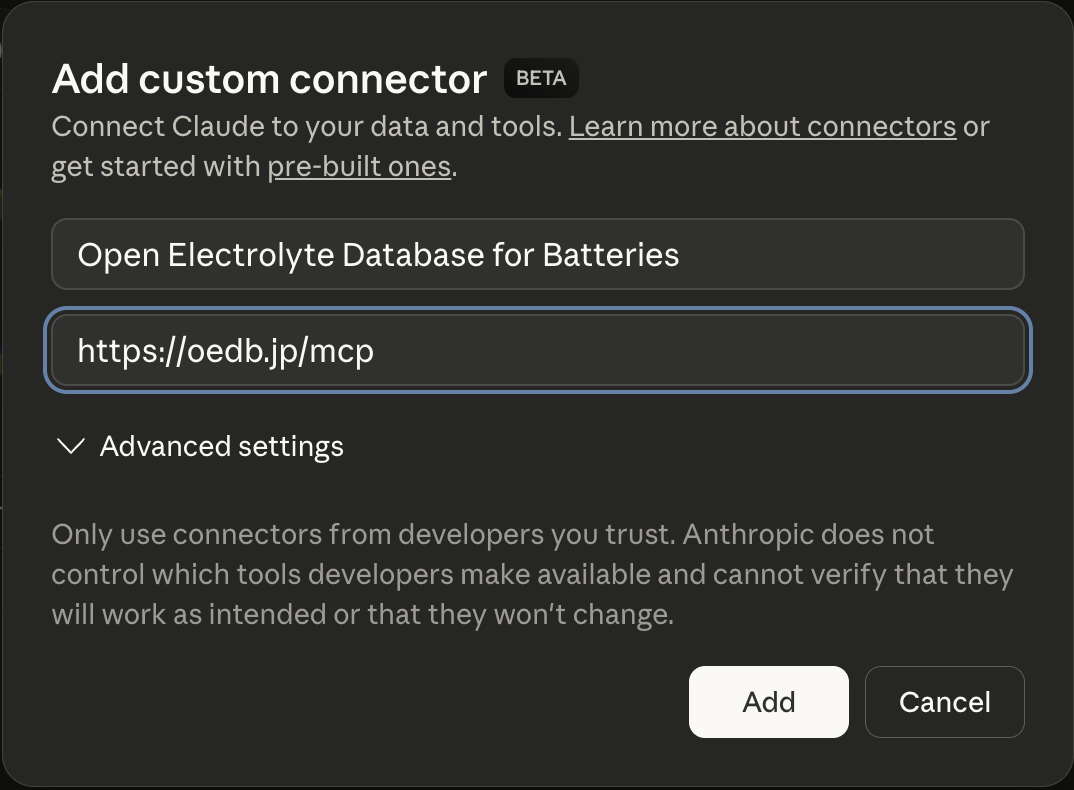Focus the Open Electrolyte Database name box
Image resolution: width=1074 pixels, height=790 pixels.
(538, 254)
